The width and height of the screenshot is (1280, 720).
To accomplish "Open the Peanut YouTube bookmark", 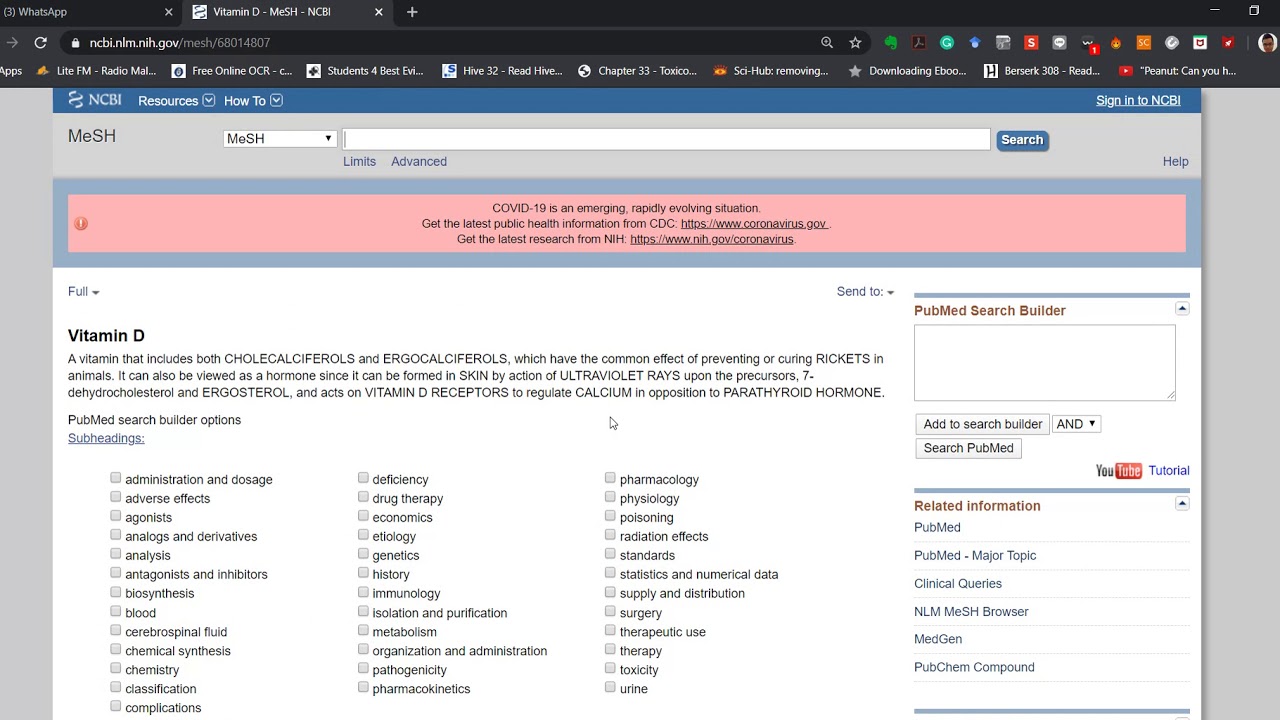I will click(1178, 71).
